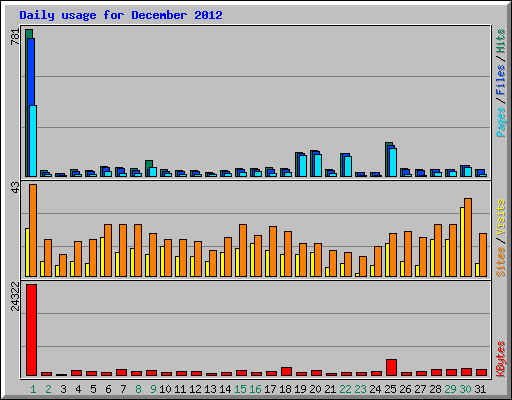The image size is (512, 400).
Task: Select the orange visits bar for day 23
Action: 363,266
